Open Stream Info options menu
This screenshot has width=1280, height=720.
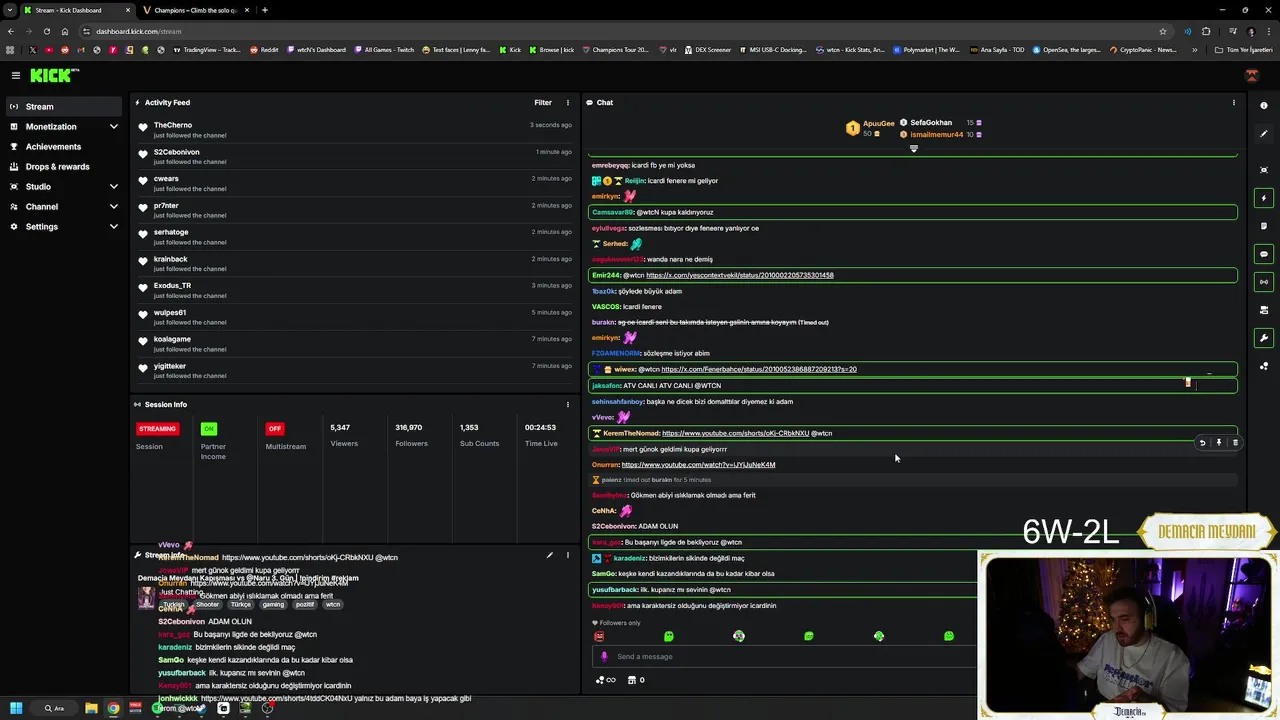pos(567,555)
